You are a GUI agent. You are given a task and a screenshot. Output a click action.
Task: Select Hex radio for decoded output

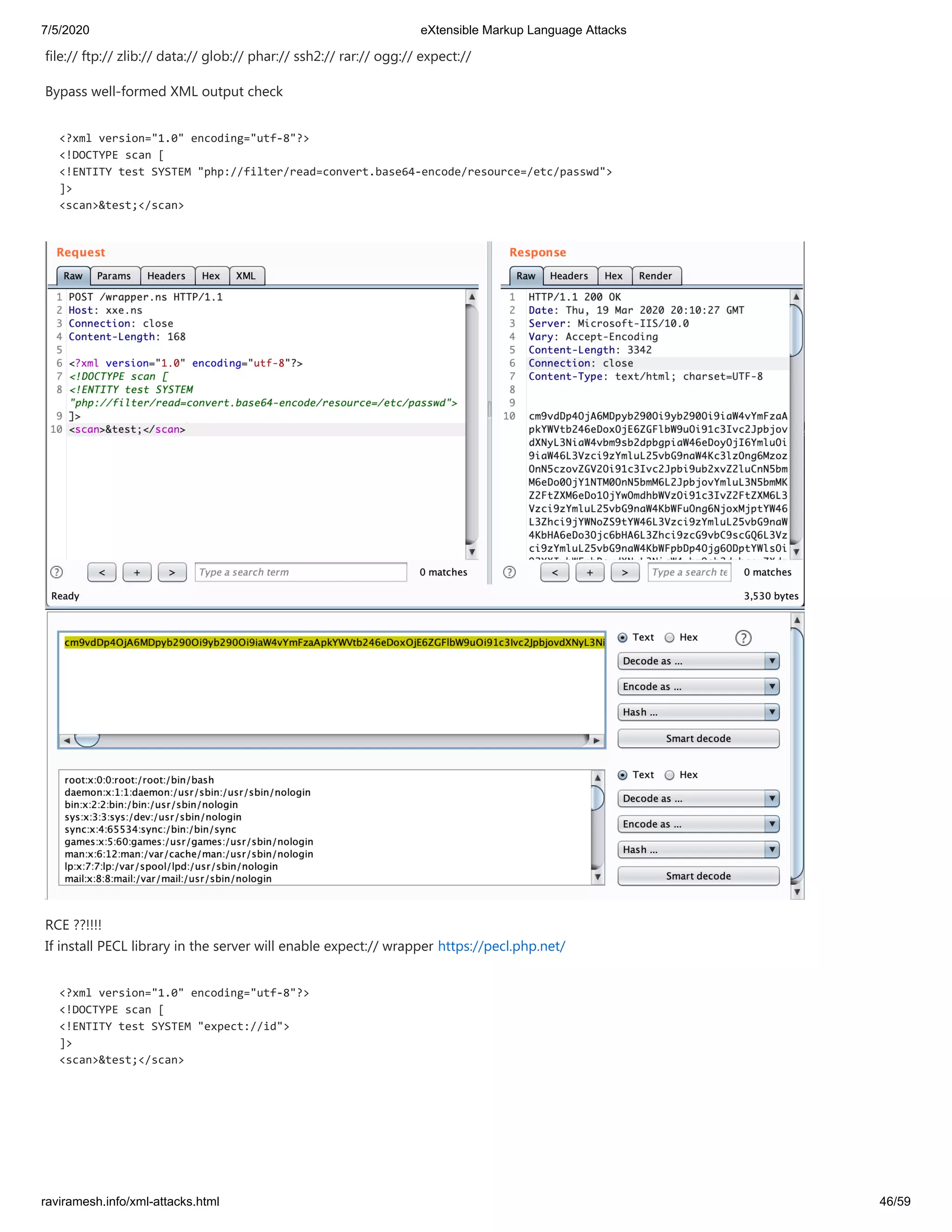(669, 775)
